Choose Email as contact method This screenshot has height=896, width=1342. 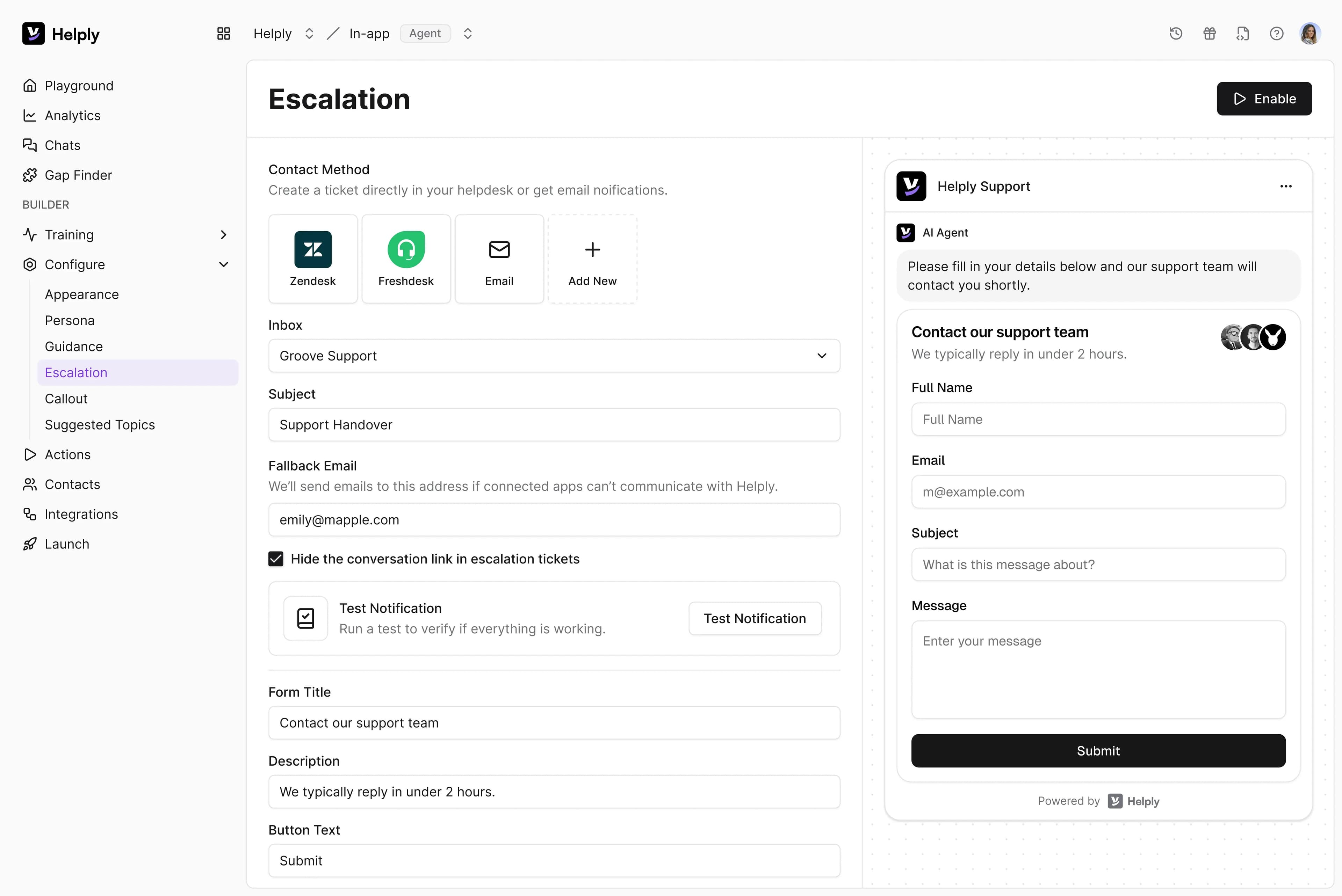tap(499, 258)
